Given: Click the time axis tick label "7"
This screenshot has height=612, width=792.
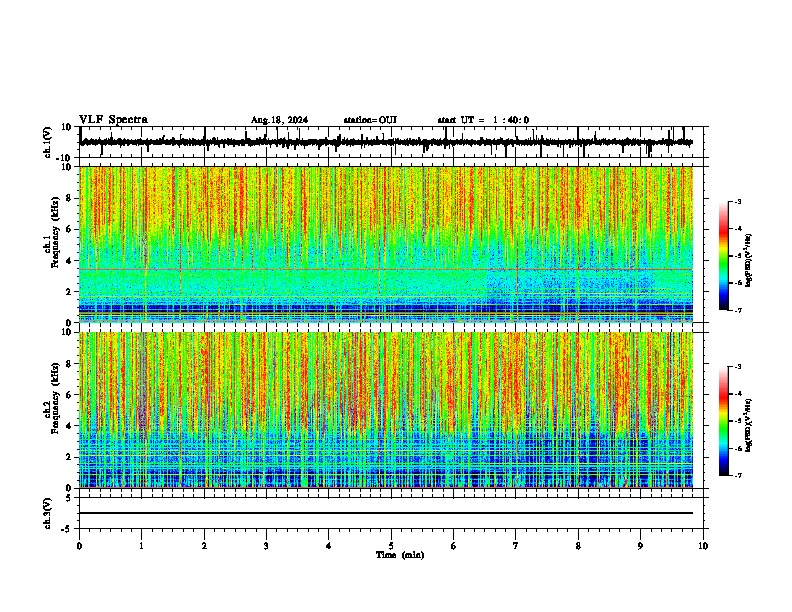Looking at the screenshot, I should click(x=516, y=546).
